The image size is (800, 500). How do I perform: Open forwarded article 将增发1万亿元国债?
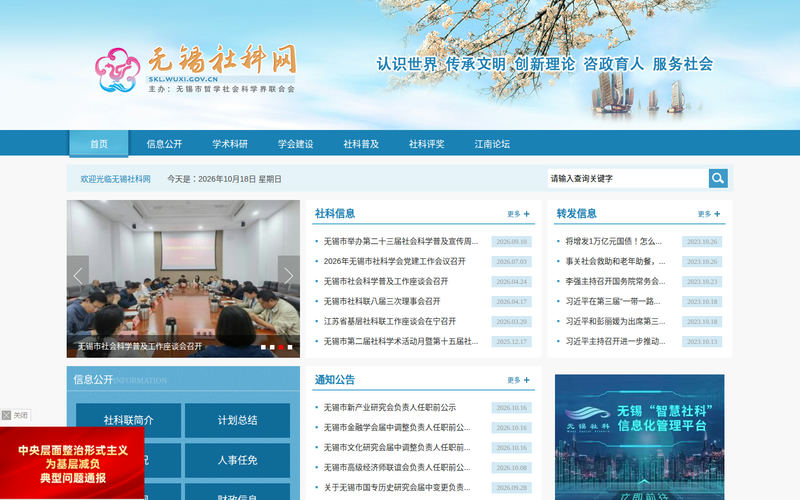[x=614, y=241]
